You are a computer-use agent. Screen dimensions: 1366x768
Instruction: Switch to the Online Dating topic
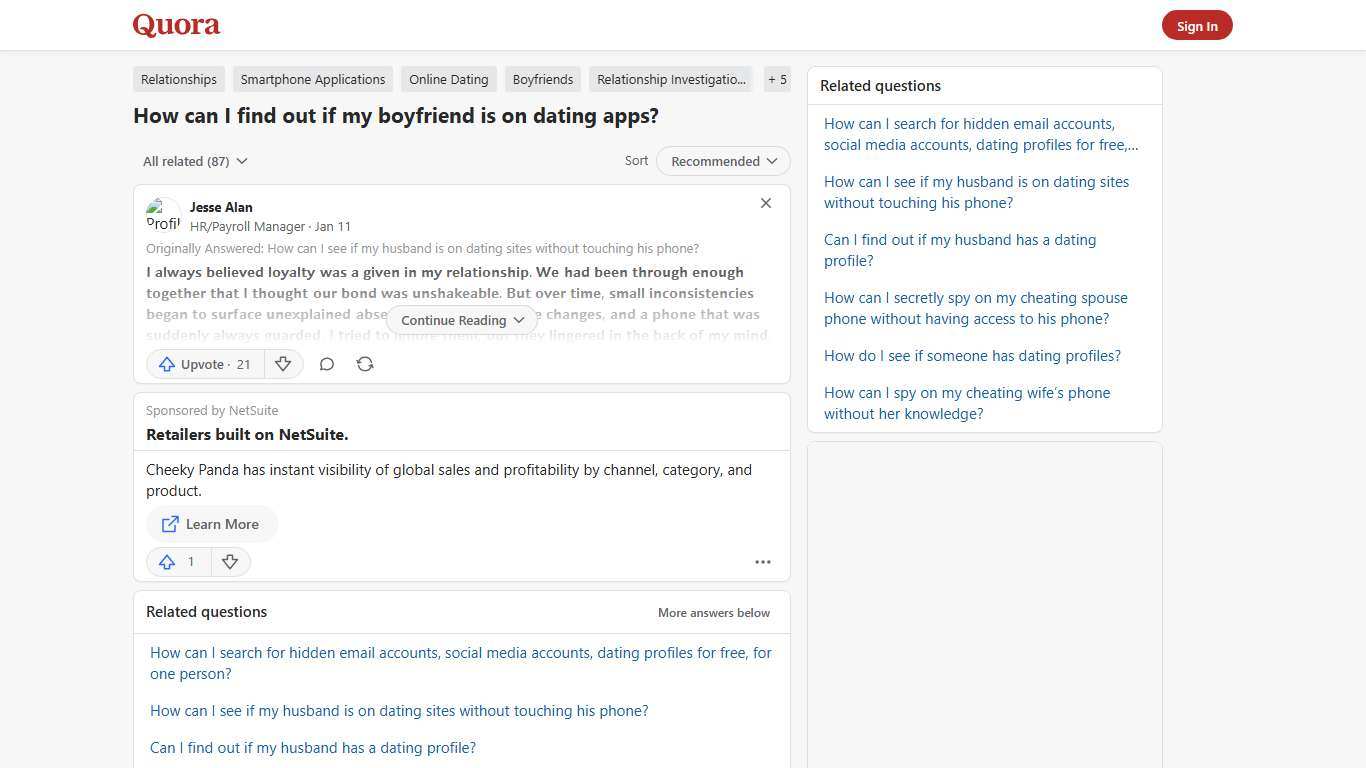448,79
